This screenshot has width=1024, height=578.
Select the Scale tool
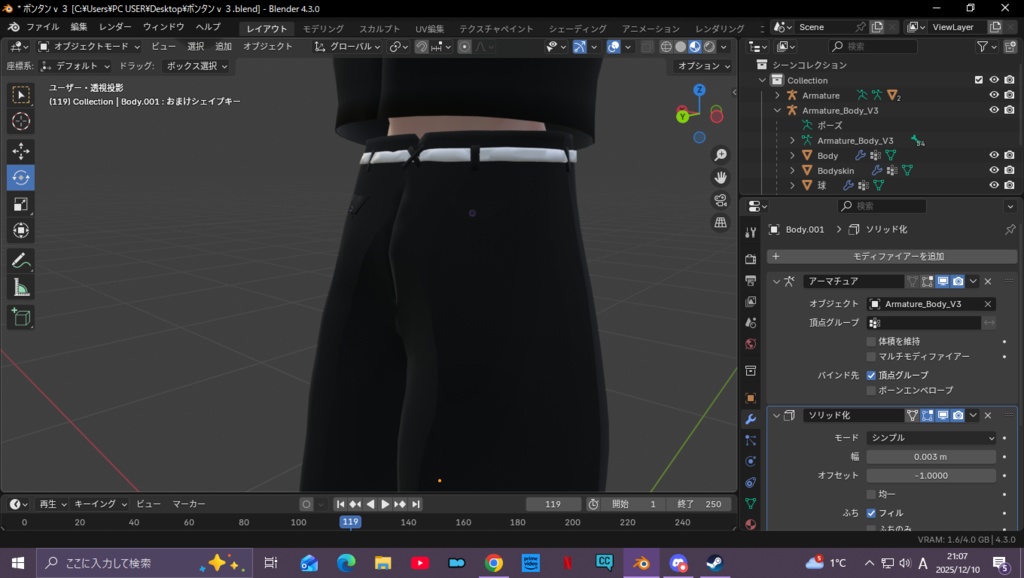(x=21, y=204)
